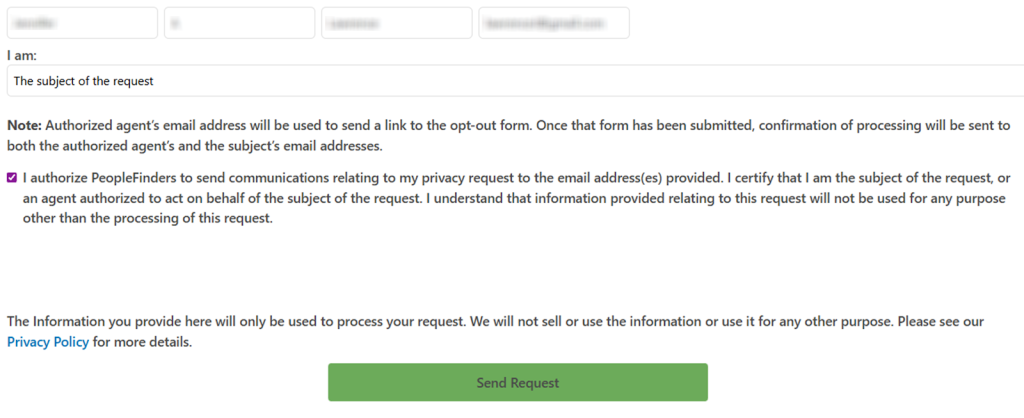
Task: Check the PeopleFinders authorization checkbox
Action: (x=12, y=178)
